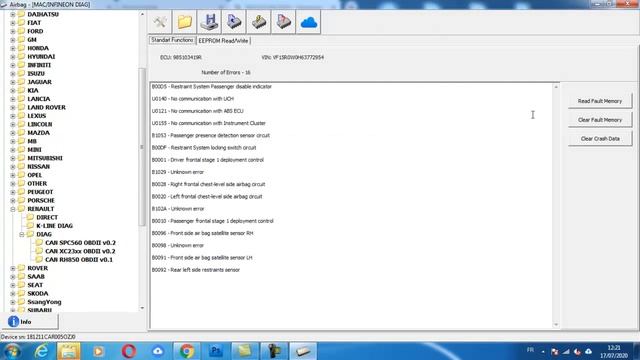Expand the PEUGEOT tree node
Screen dimensions: 640x360
[x=13, y=192]
